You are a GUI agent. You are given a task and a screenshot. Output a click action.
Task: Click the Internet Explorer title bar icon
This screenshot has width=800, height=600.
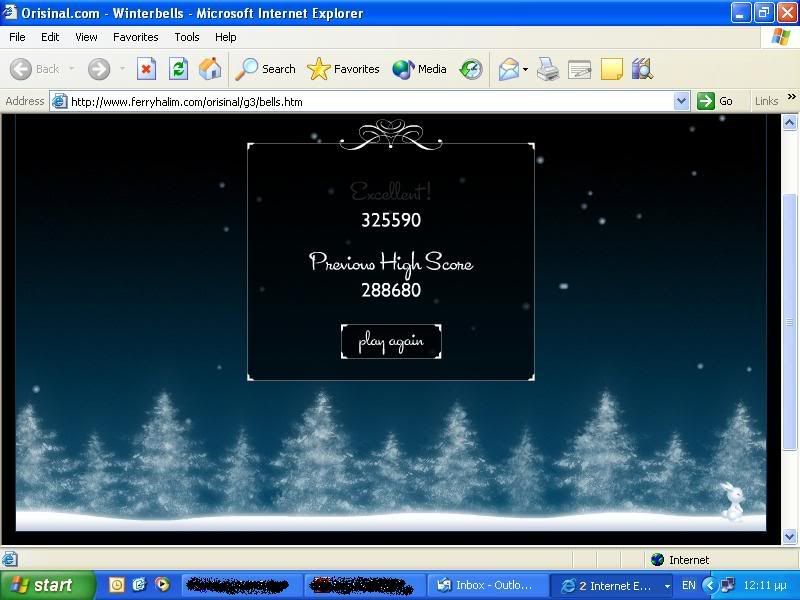click(9, 12)
